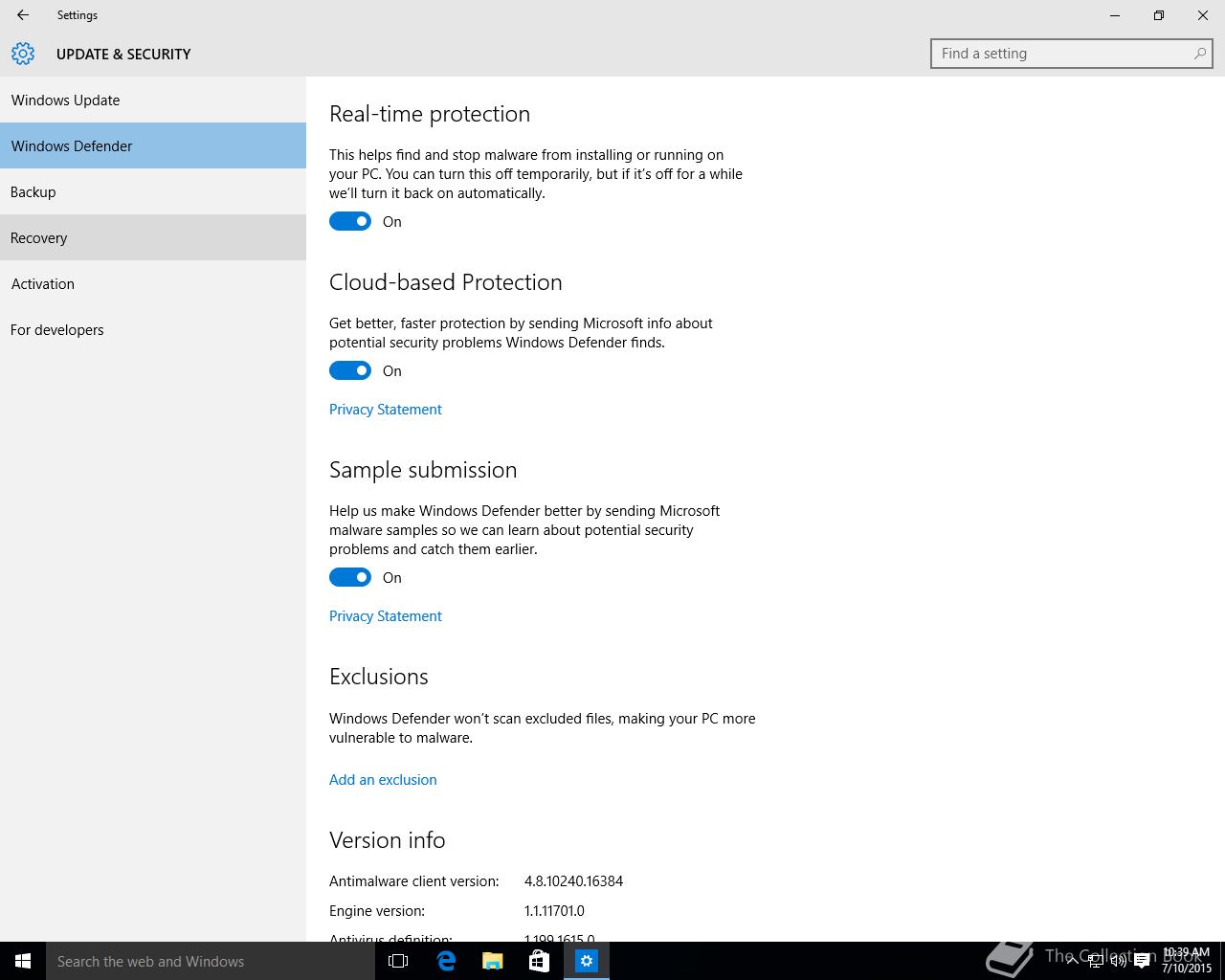Open Privacy Statement under Cloud-based Protection
1225x980 pixels.
coord(385,410)
